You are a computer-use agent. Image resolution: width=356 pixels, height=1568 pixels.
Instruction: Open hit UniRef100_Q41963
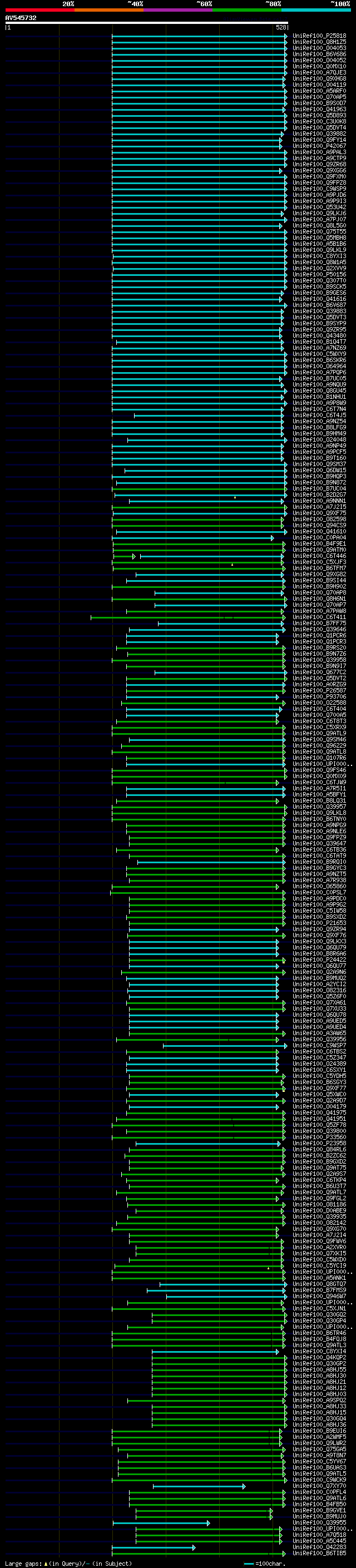(319, 110)
